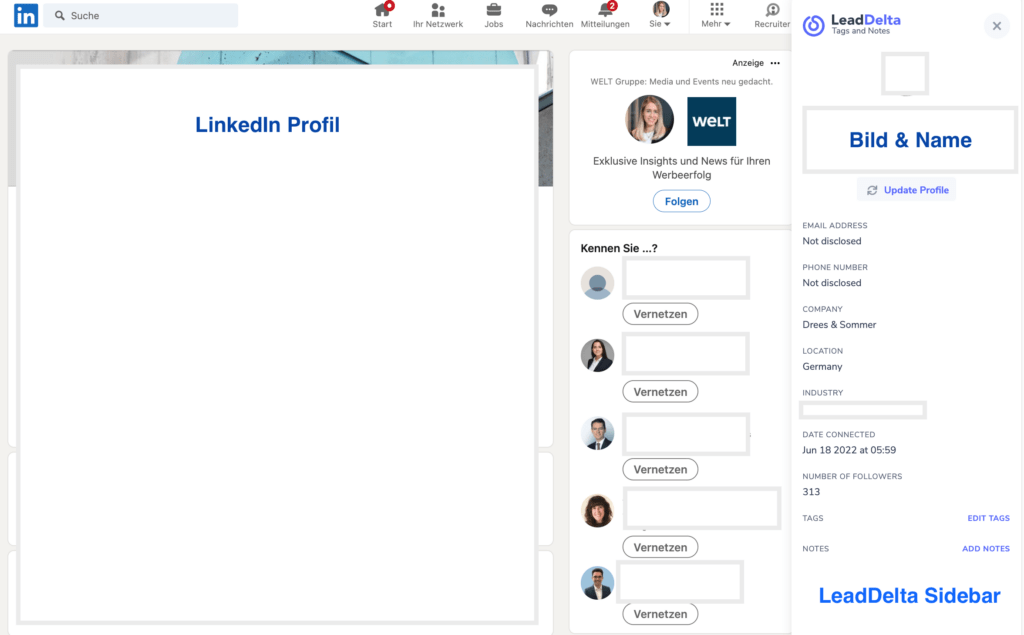Click the LinkedIn logo icon
1024x635 pixels.
pyautogui.click(x=26, y=15)
